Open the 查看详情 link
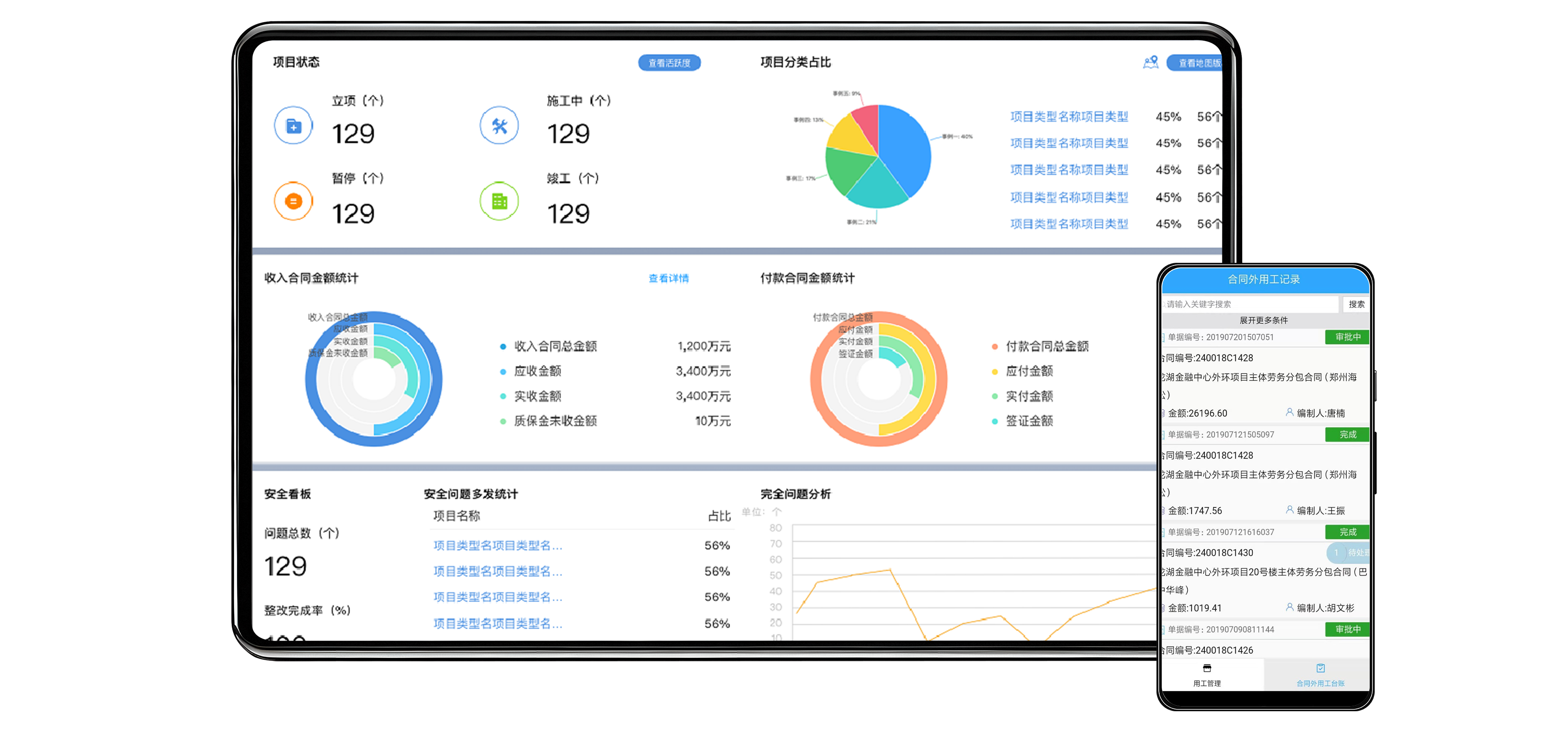The height and width of the screenshot is (732, 1568). point(668,278)
